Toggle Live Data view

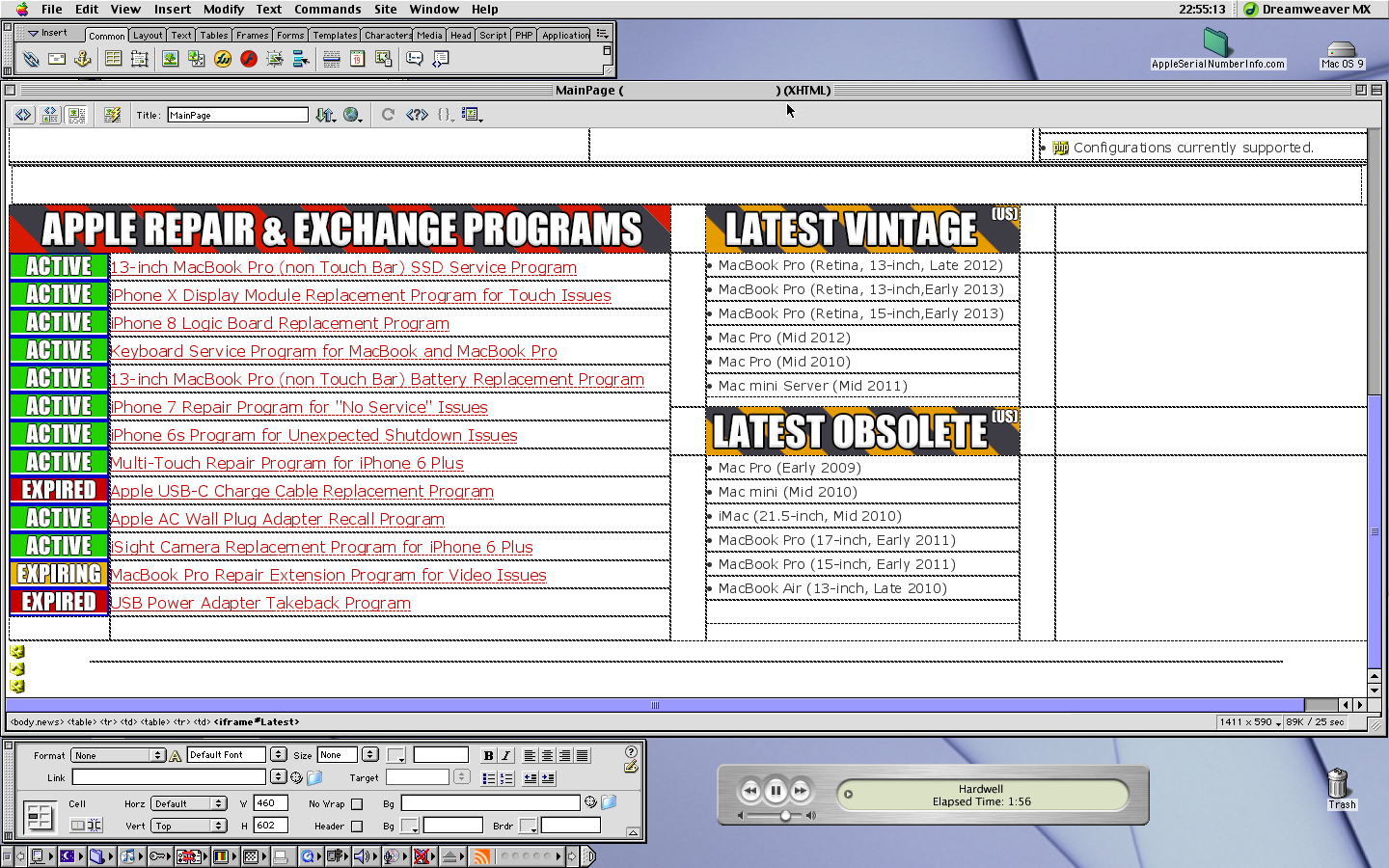(112, 115)
